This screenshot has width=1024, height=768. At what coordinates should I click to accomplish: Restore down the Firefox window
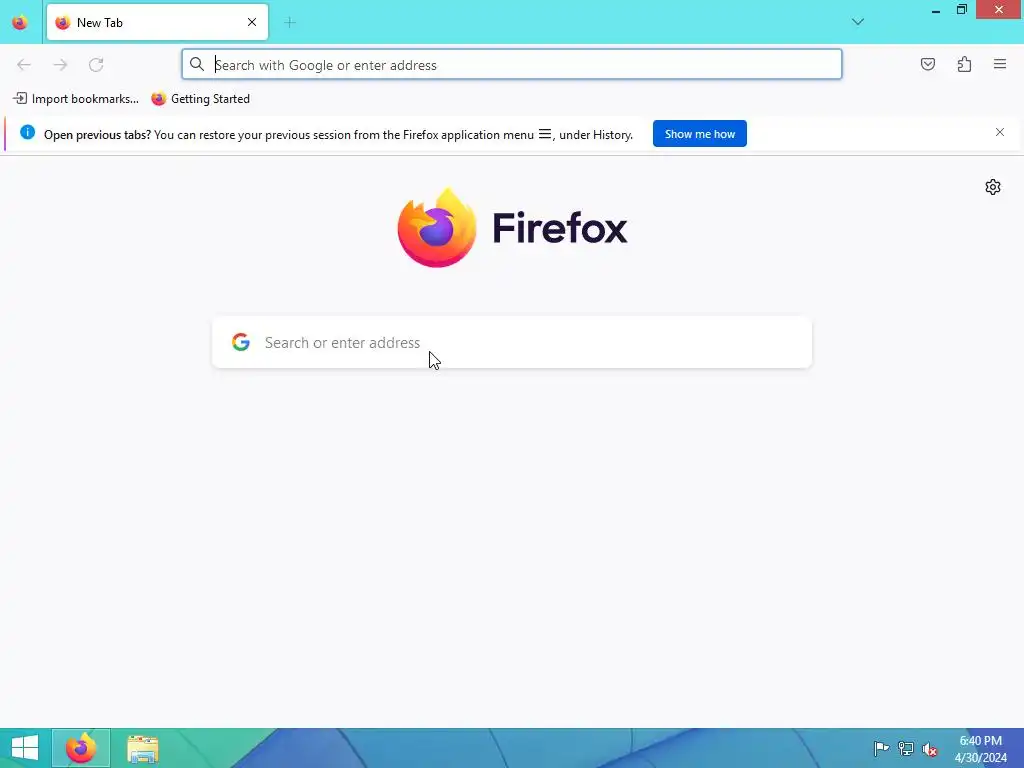(961, 9)
